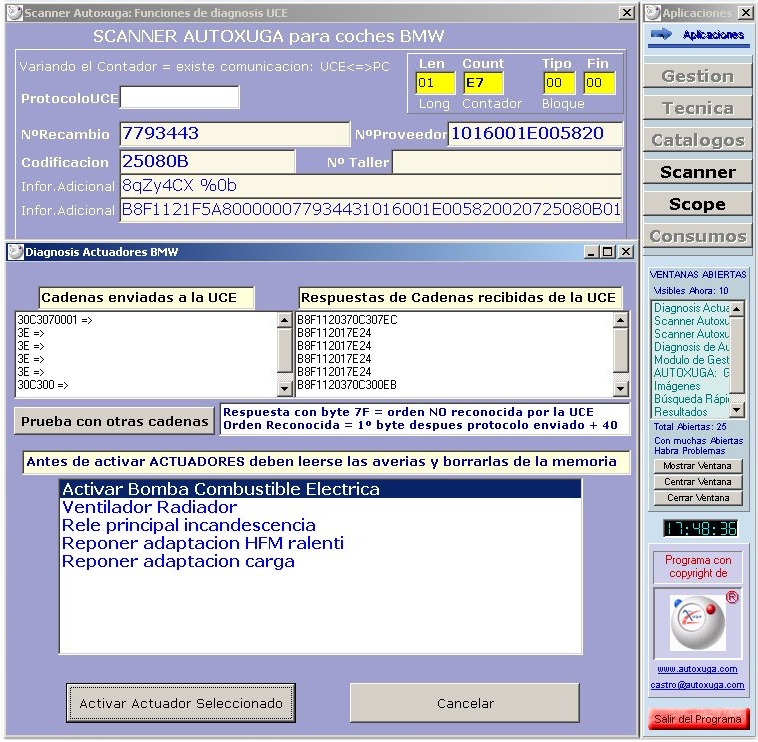Select Ventilador Radiador actuator
The width and height of the screenshot is (758, 742).
(320, 507)
